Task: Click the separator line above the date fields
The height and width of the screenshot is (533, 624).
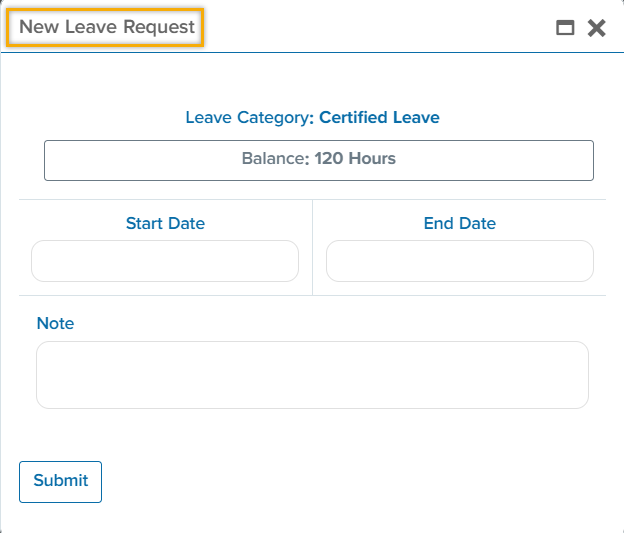Action: 312,200
